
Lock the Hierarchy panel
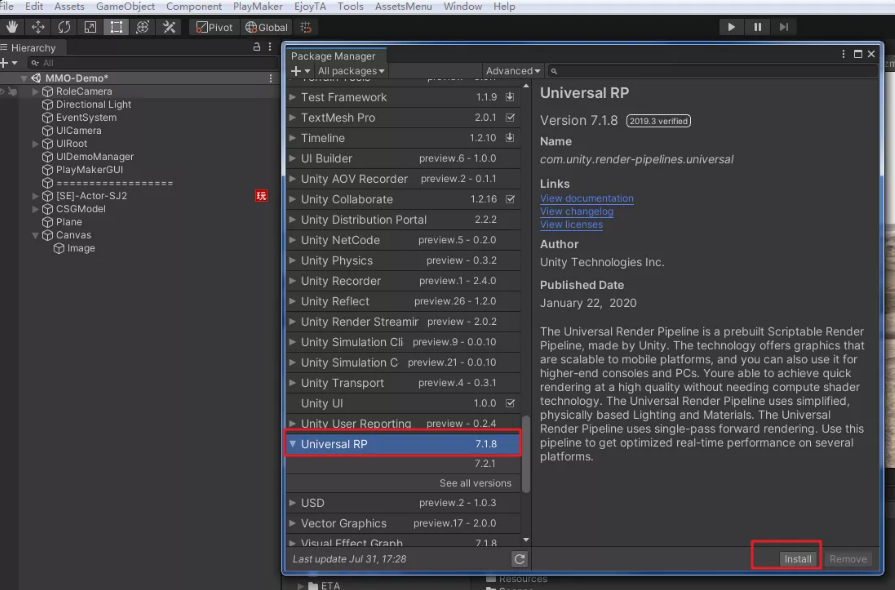click(x=257, y=47)
